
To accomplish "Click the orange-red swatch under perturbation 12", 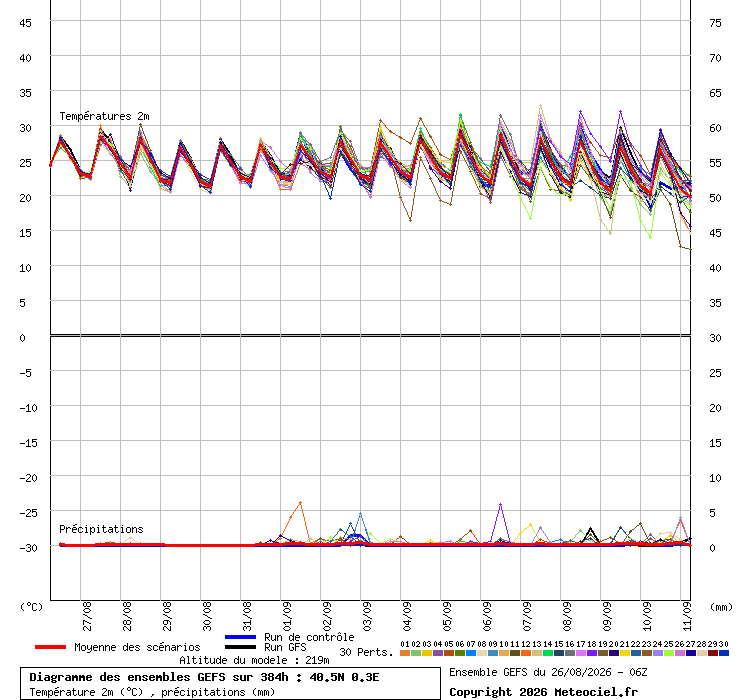I will 526,653.
